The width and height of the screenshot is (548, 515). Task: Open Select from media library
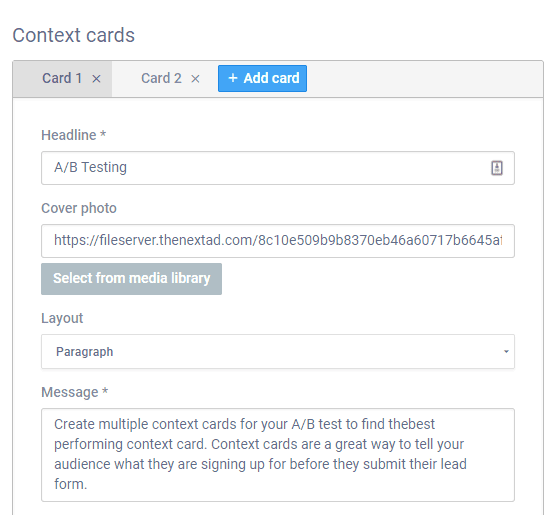[131, 279]
